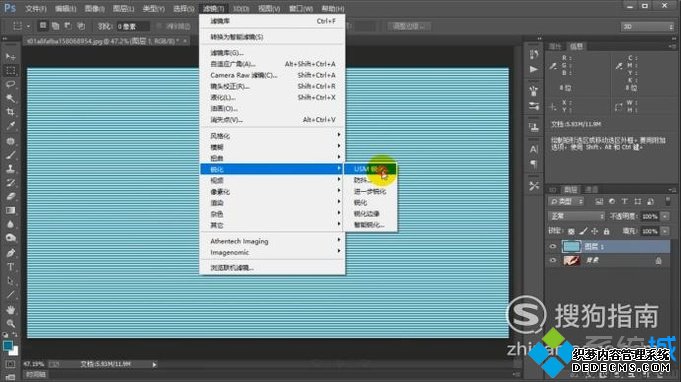Toggle lock all in Layers panel
The height and width of the screenshot is (382, 681).
[x=606, y=231]
